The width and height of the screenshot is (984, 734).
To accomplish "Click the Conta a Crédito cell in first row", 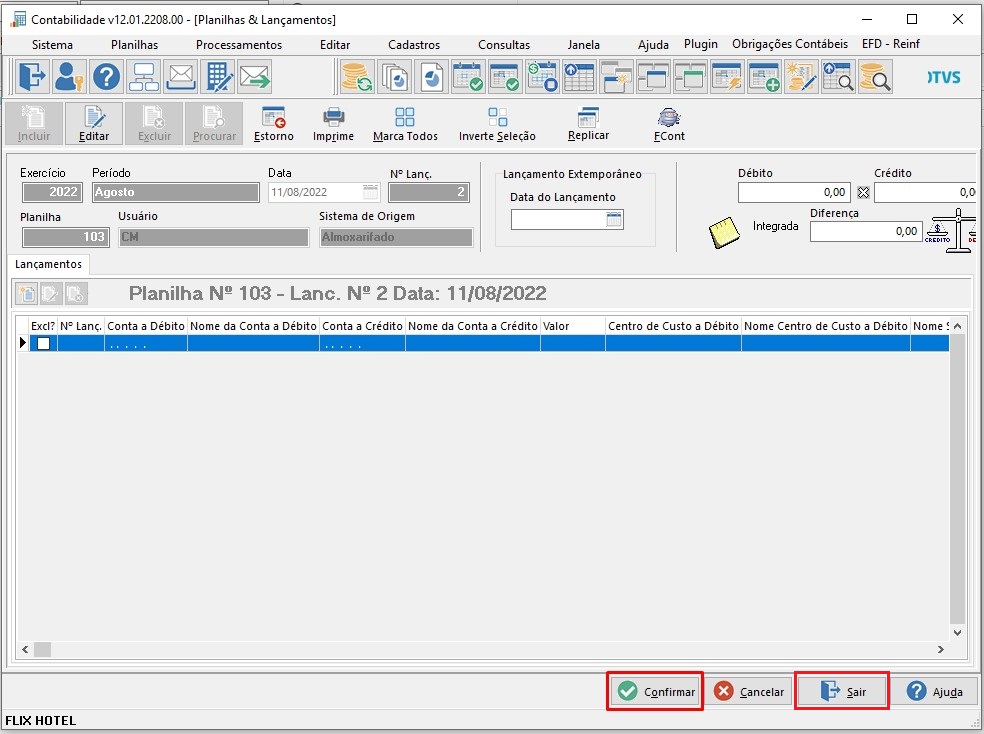I will point(362,343).
